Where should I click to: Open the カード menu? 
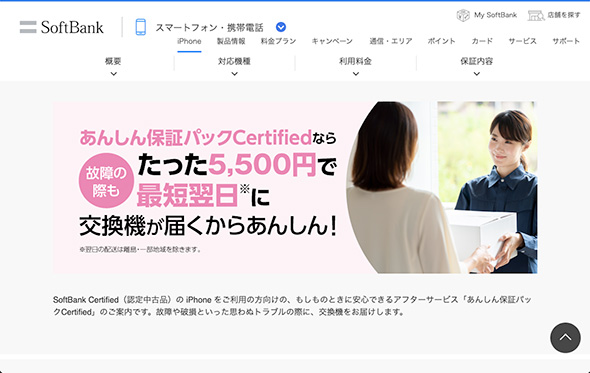482,41
